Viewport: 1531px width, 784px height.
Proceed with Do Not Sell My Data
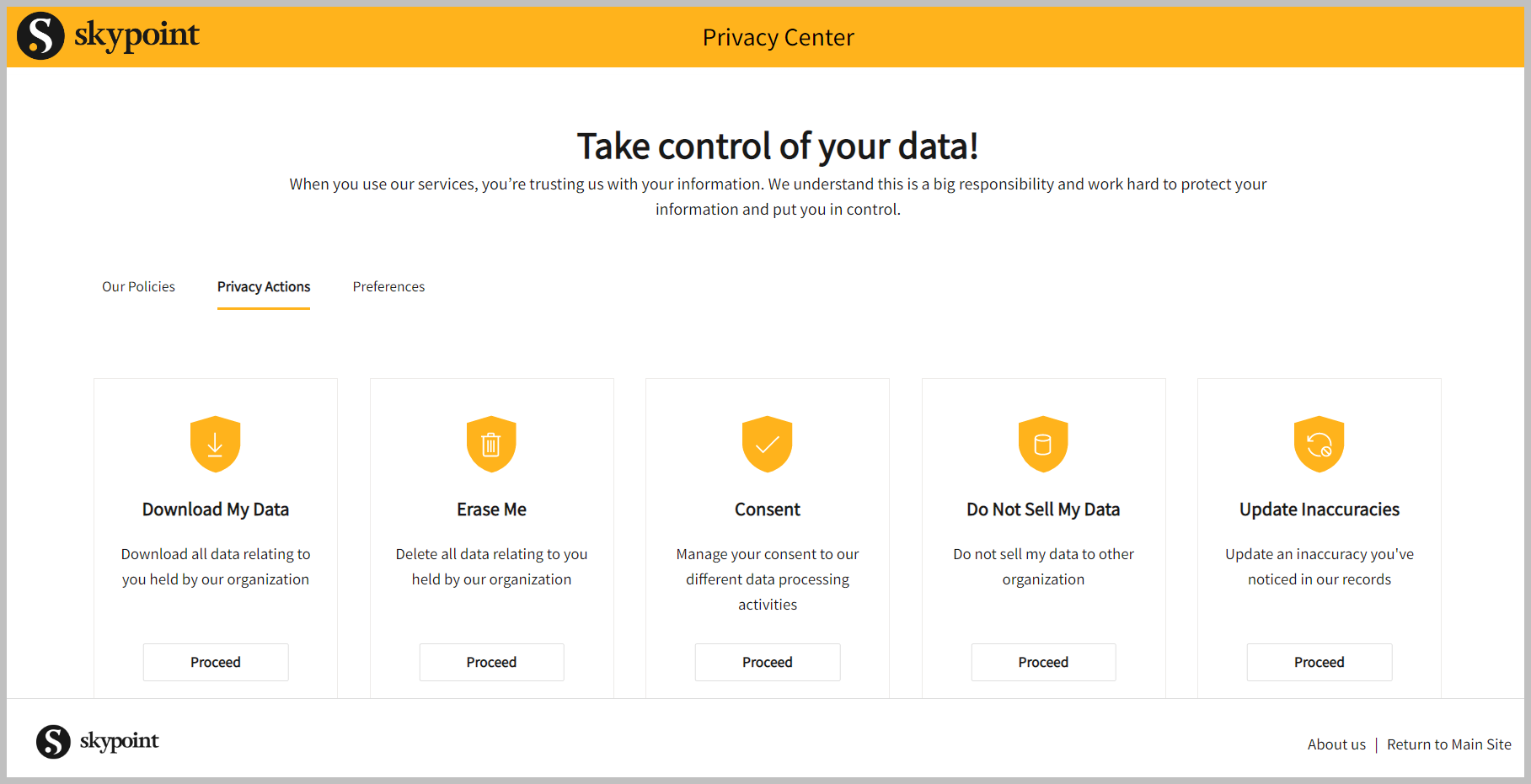click(x=1043, y=662)
